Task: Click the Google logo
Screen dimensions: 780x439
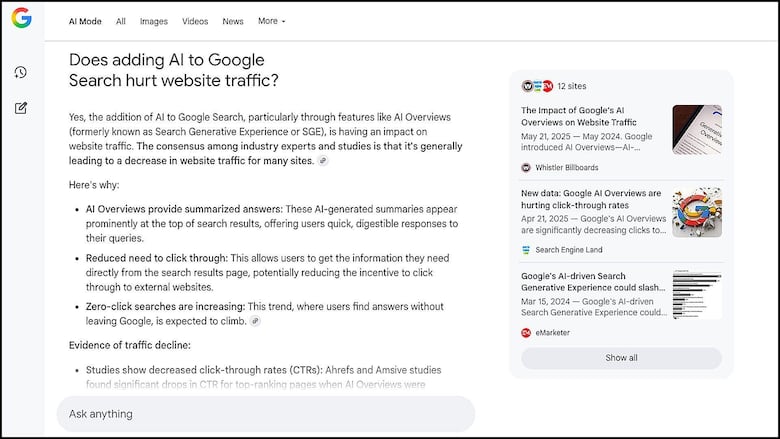Action: point(21,18)
